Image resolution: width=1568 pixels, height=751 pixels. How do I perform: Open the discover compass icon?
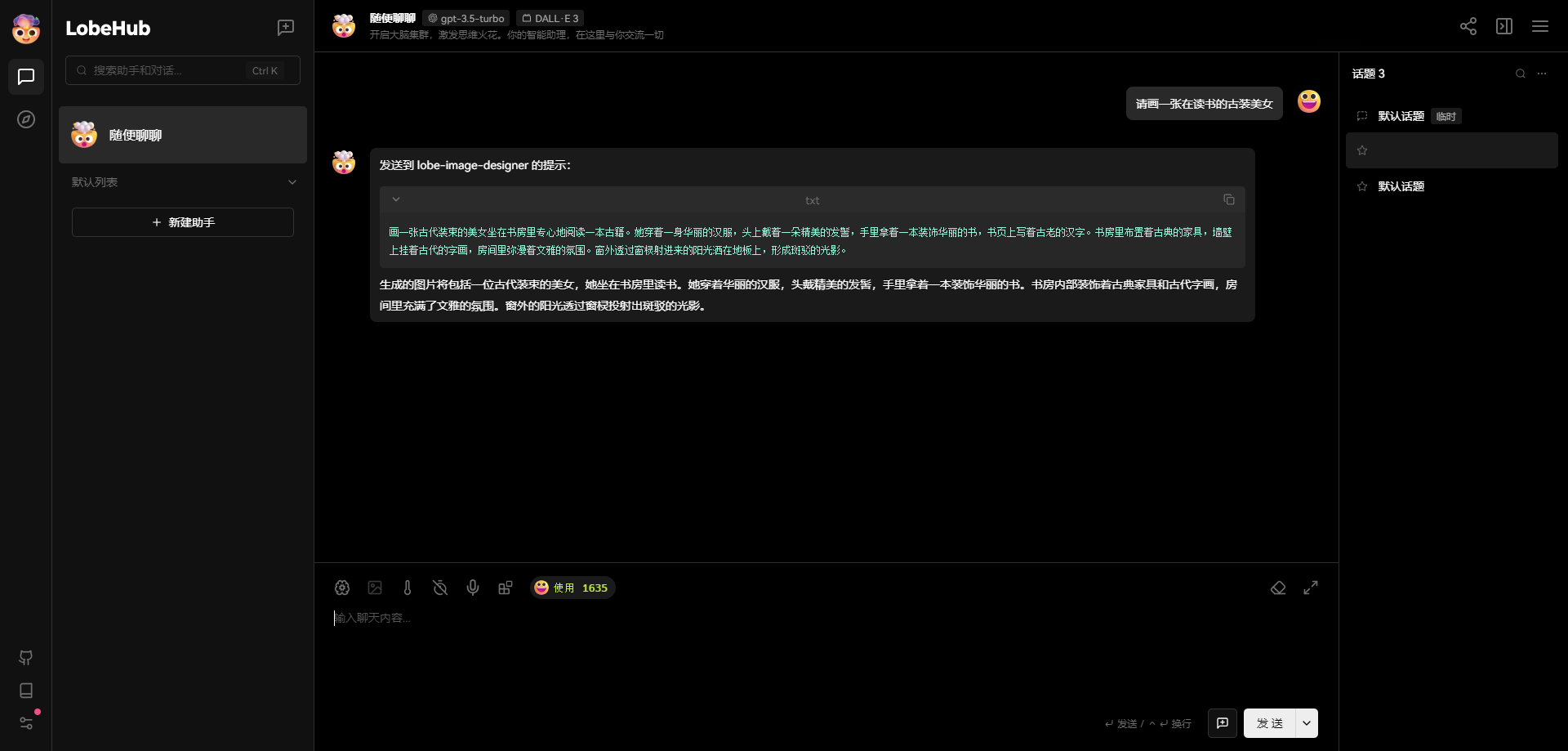(x=26, y=119)
